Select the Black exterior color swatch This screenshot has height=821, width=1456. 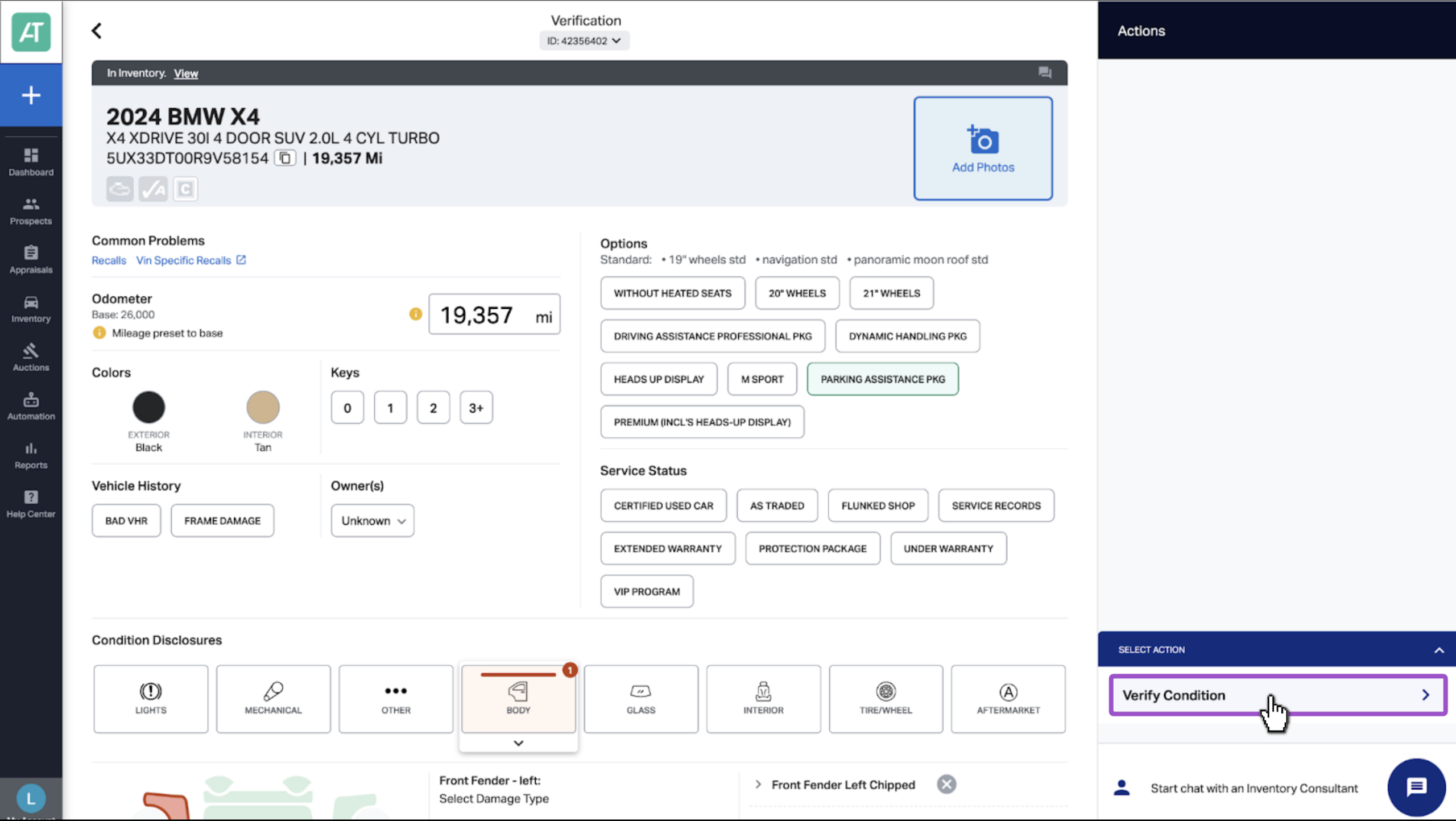(x=148, y=407)
